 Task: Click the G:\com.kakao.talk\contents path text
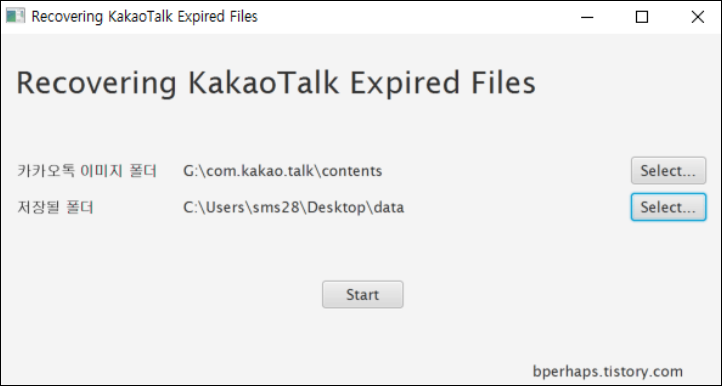[x=283, y=171]
